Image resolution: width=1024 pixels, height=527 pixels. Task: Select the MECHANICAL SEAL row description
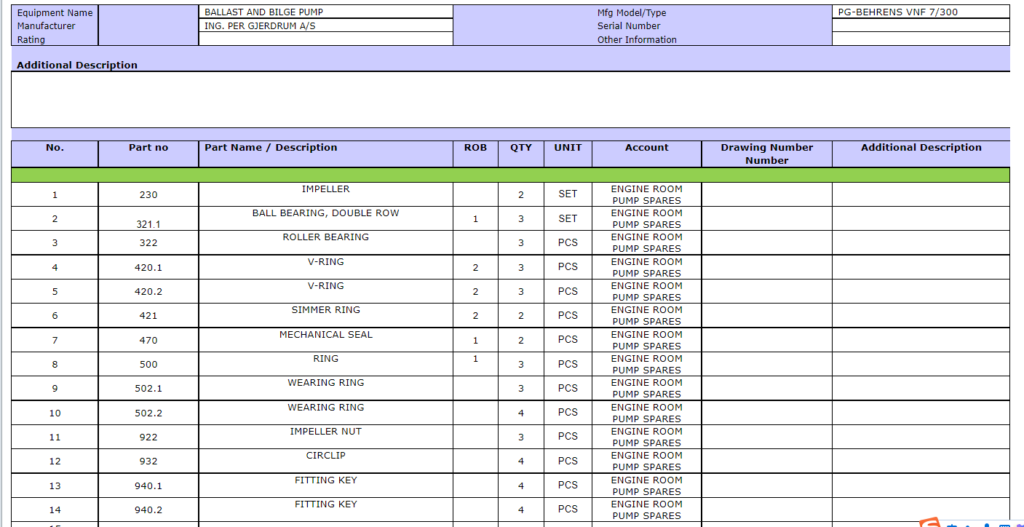click(x=326, y=340)
